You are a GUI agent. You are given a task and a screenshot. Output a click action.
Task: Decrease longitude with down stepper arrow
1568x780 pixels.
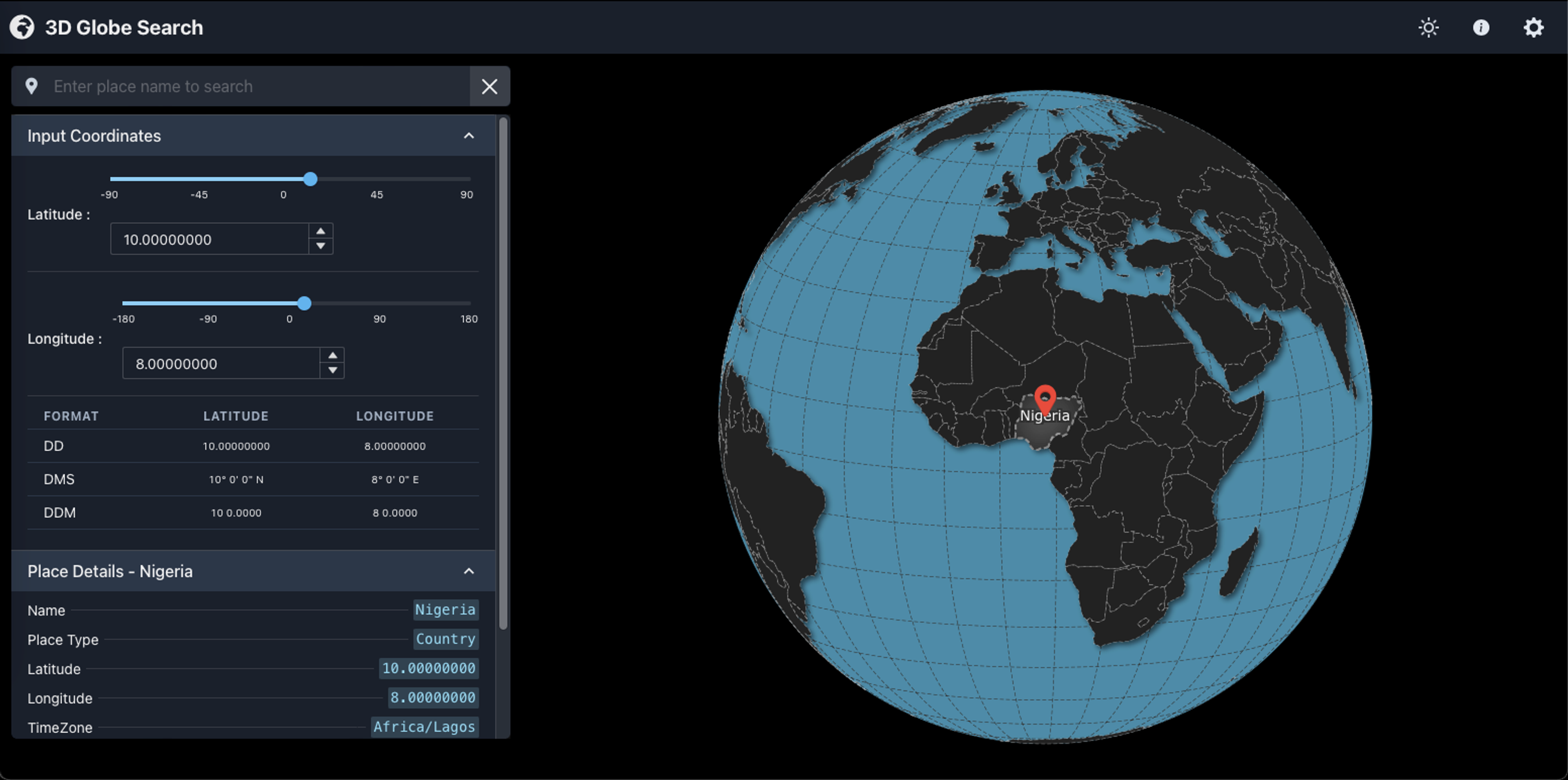click(332, 370)
